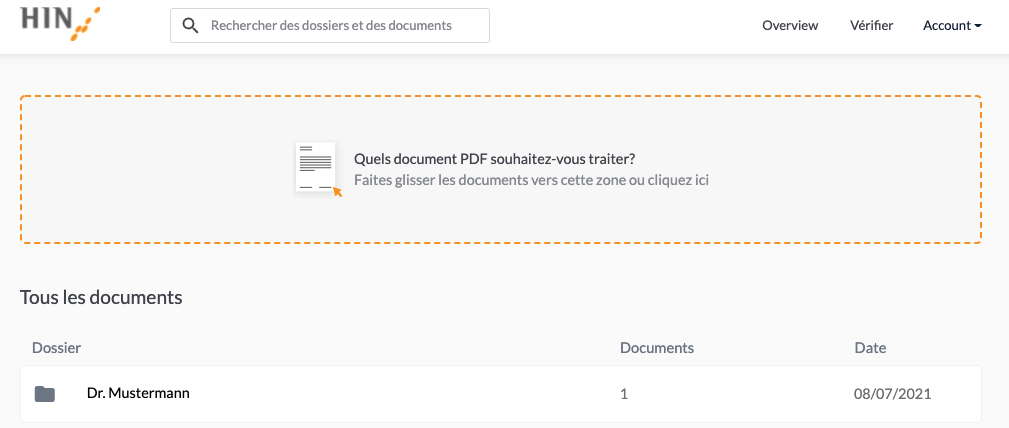Click the dashed PDF upload drop zone
This screenshot has height=428, width=1009.
[501, 169]
